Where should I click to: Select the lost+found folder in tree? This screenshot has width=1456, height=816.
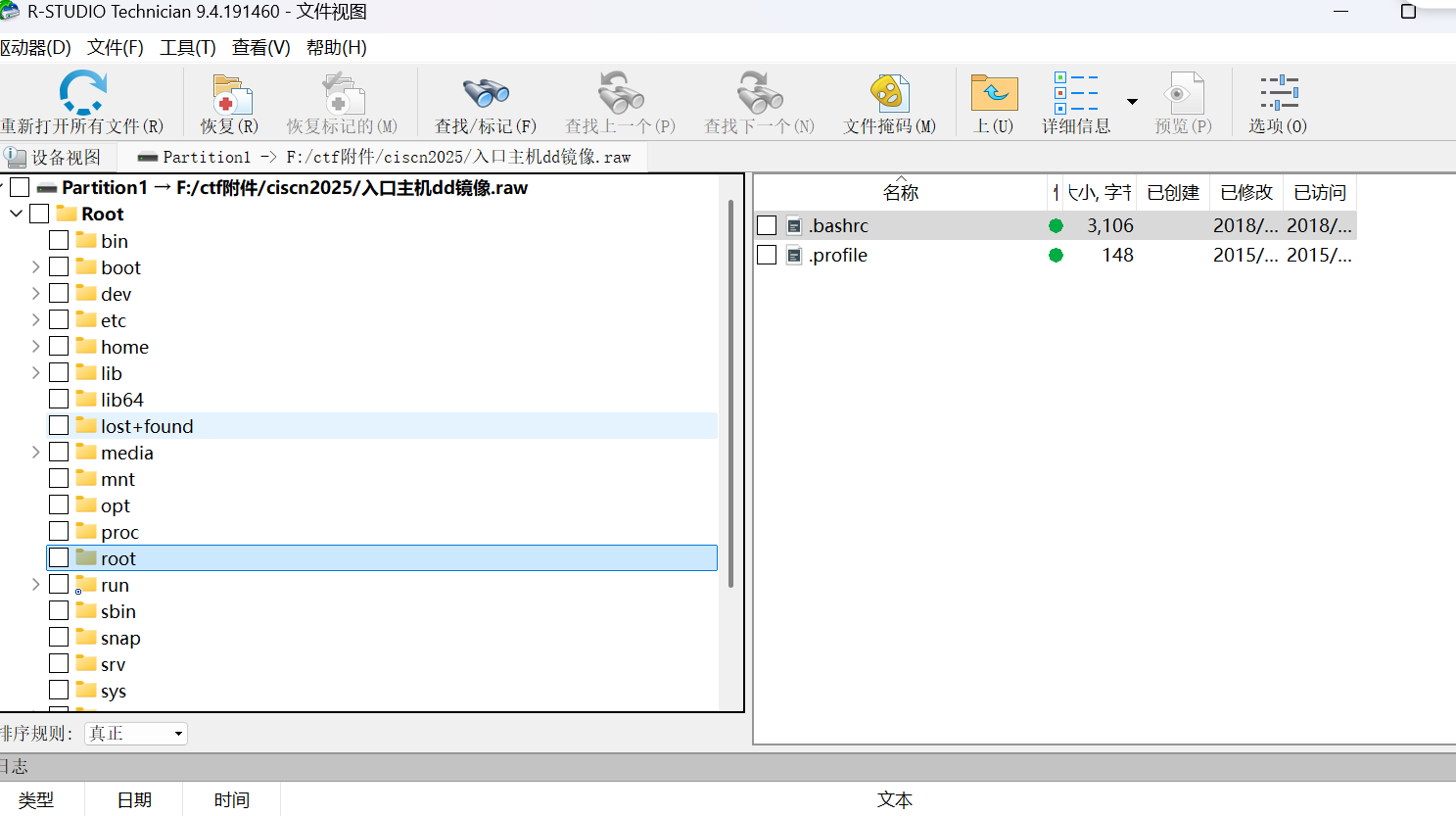coord(147,426)
